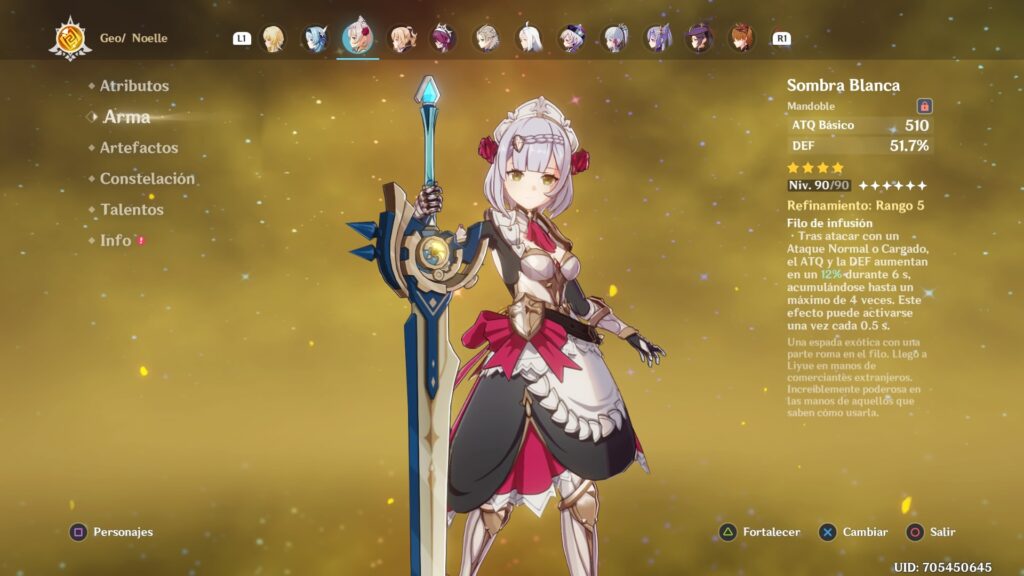This screenshot has height=576, width=1024.
Task: Select the portrait with purple twin-tail hair
Action: [657, 39]
